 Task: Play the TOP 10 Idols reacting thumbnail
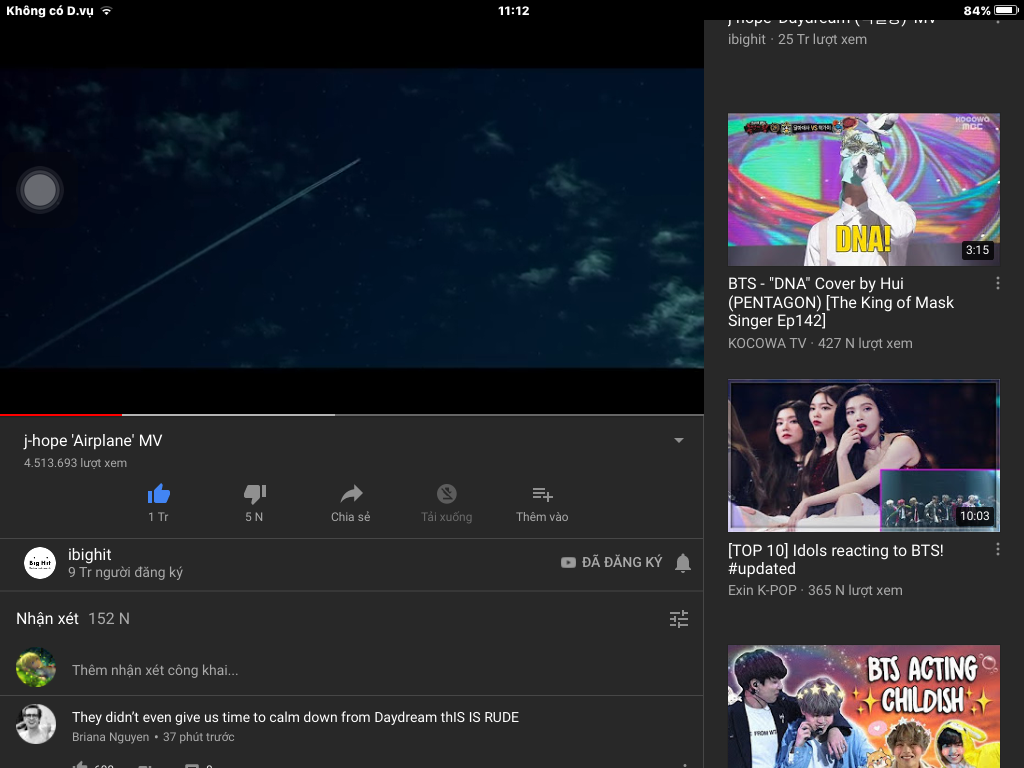[x=863, y=455]
